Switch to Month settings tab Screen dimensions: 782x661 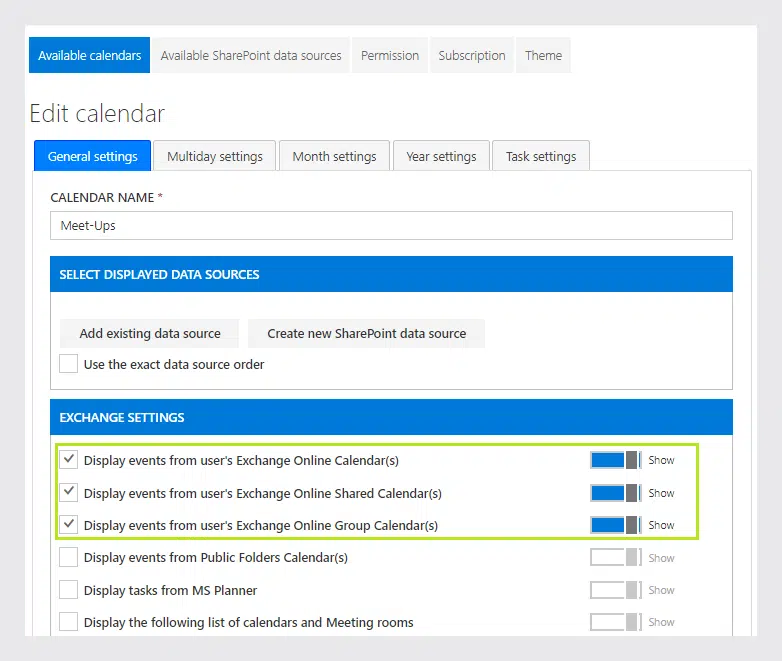[334, 156]
